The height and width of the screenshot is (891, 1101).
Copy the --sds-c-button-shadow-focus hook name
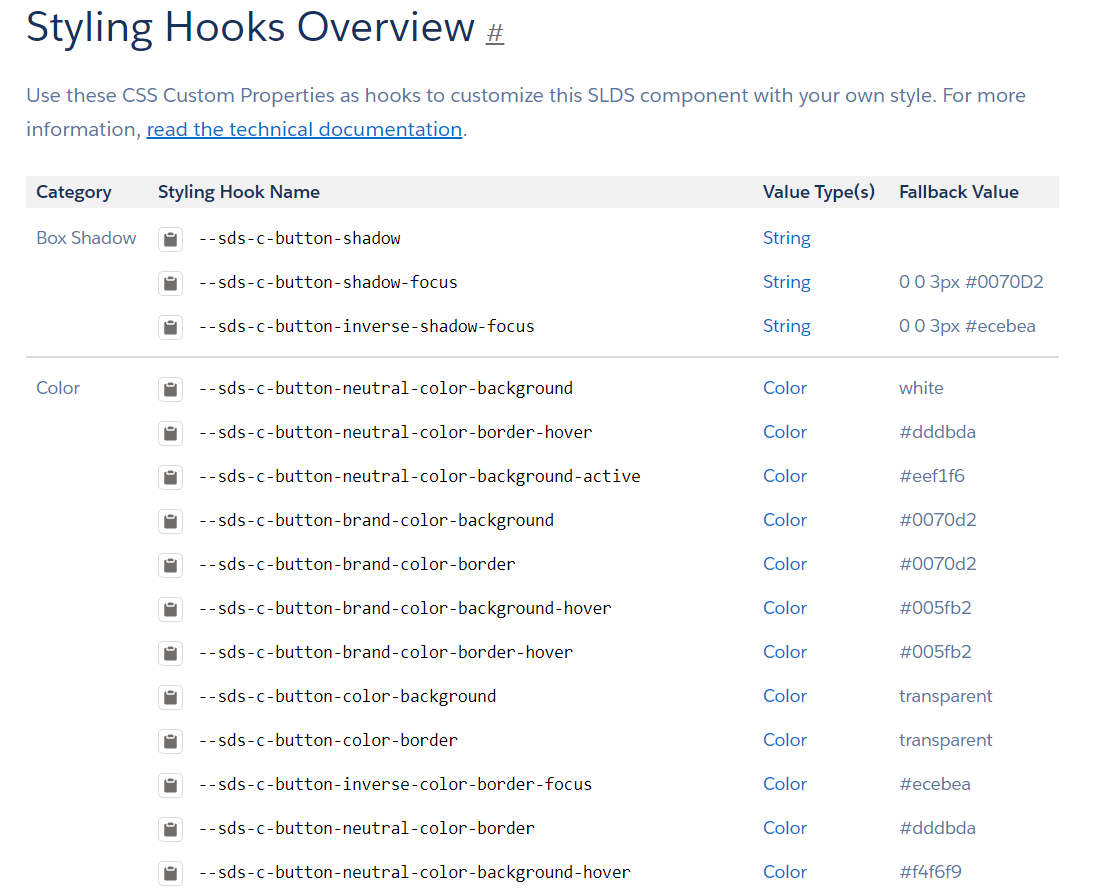tap(170, 284)
